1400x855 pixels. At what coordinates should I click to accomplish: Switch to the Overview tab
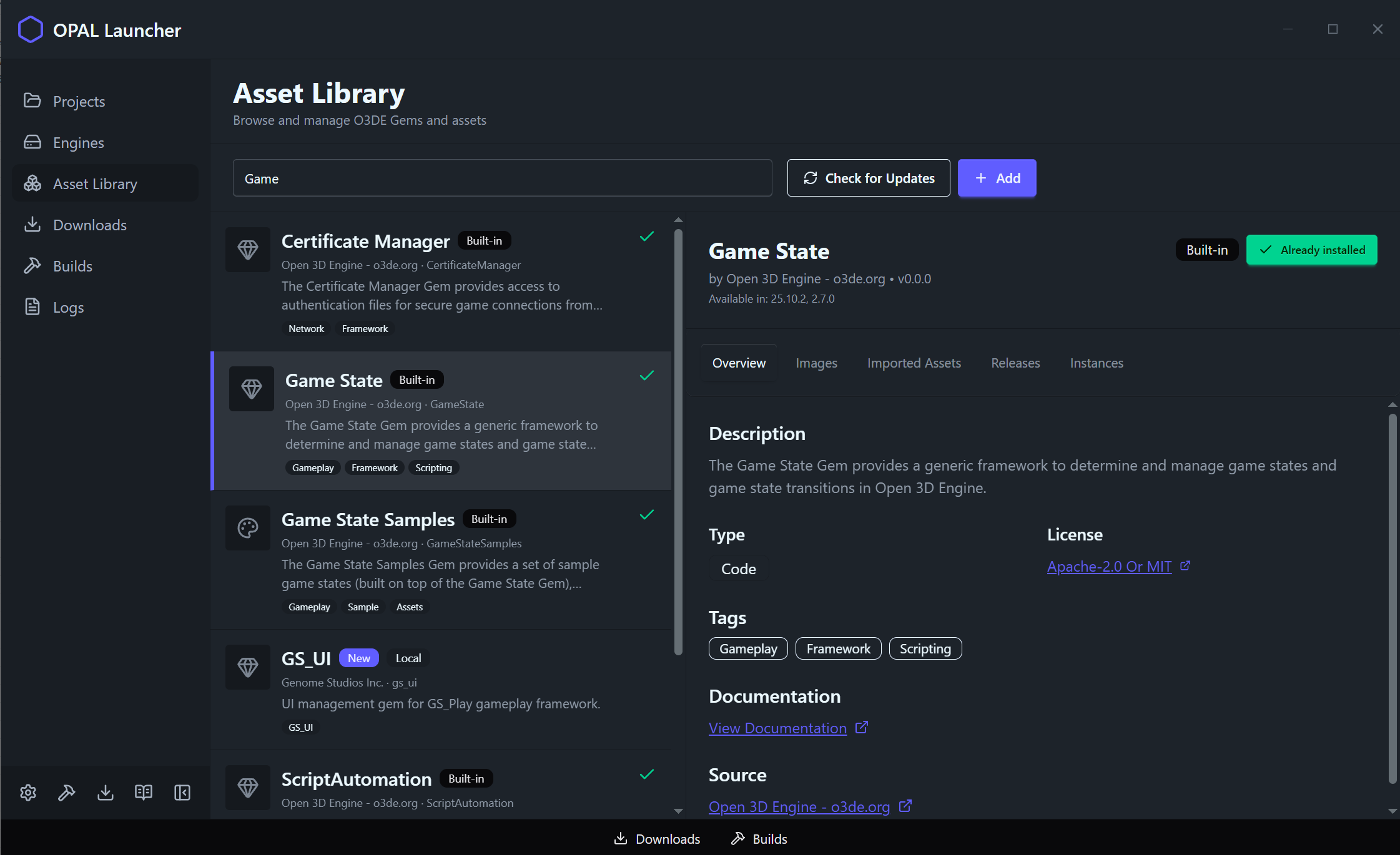click(x=739, y=363)
